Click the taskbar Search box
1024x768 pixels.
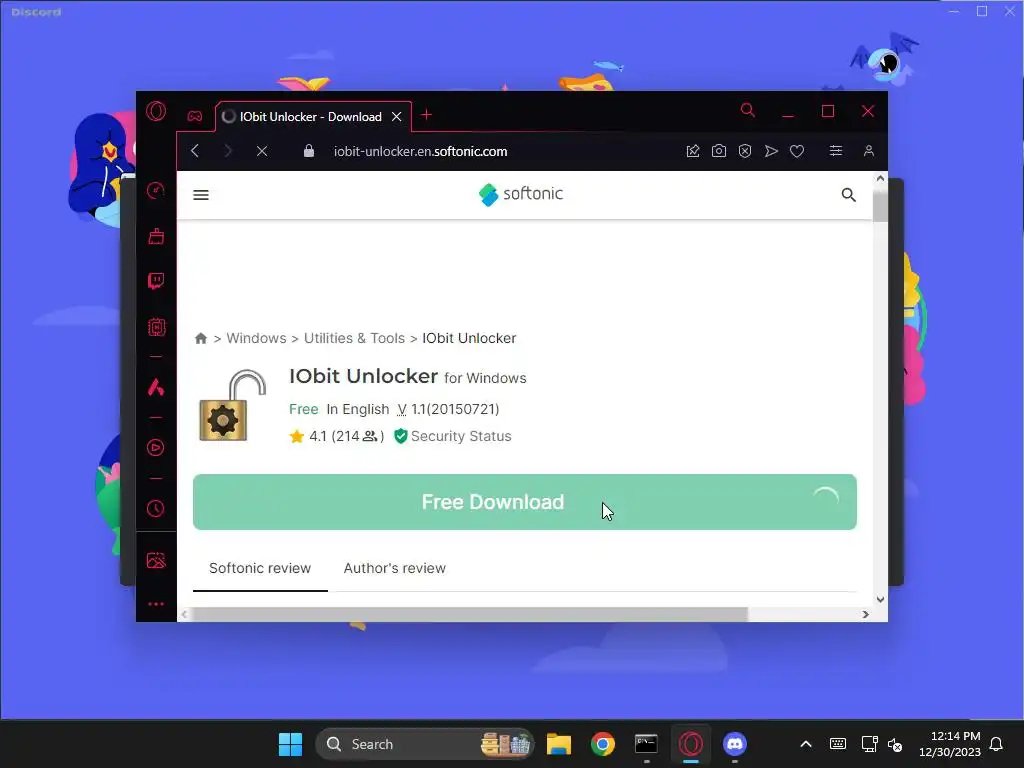coord(424,744)
